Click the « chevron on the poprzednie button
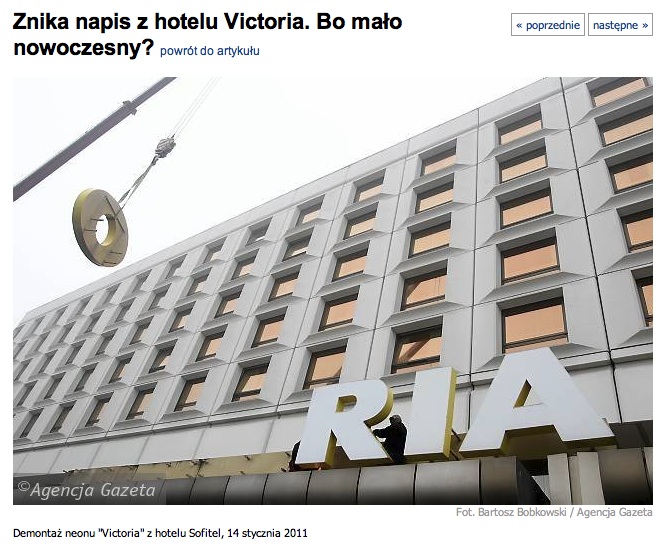 pyautogui.click(x=519, y=25)
